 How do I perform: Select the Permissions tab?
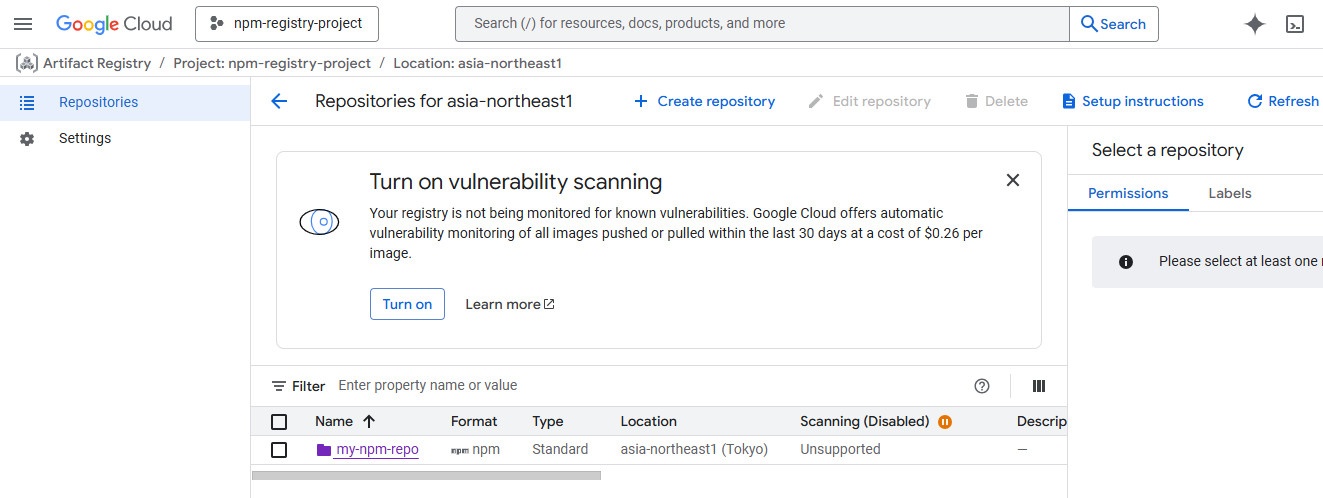[x=1128, y=193]
